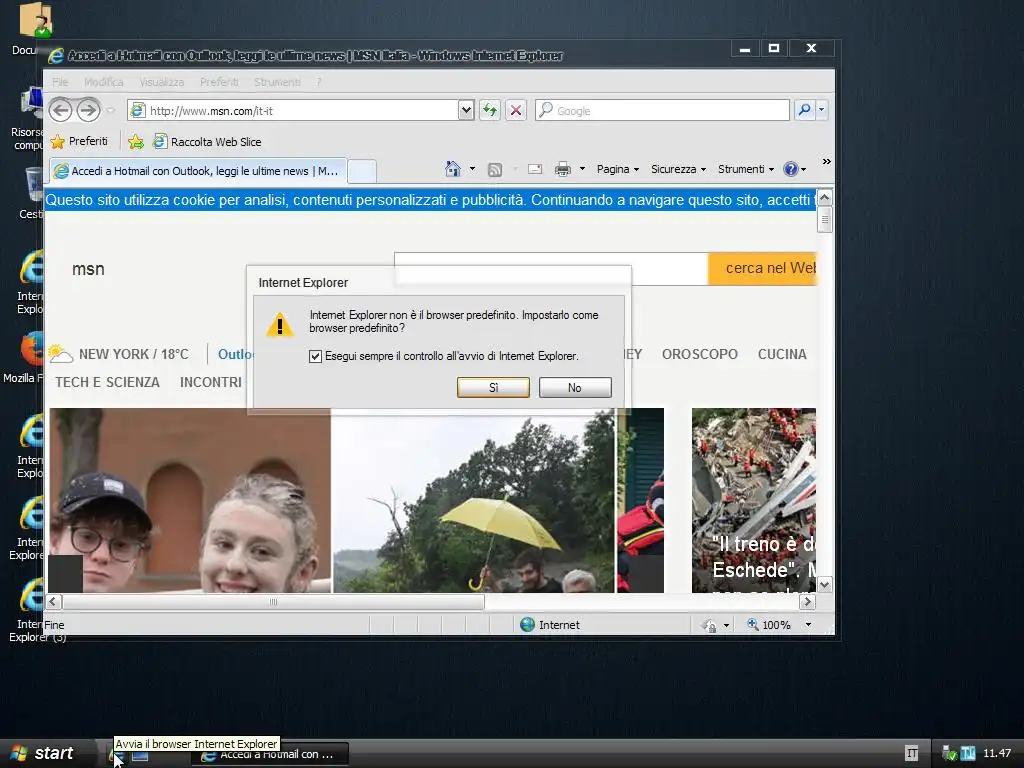Expand the Home button dropdown arrow
The height and width of the screenshot is (768, 1024).
(x=472, y=169)
